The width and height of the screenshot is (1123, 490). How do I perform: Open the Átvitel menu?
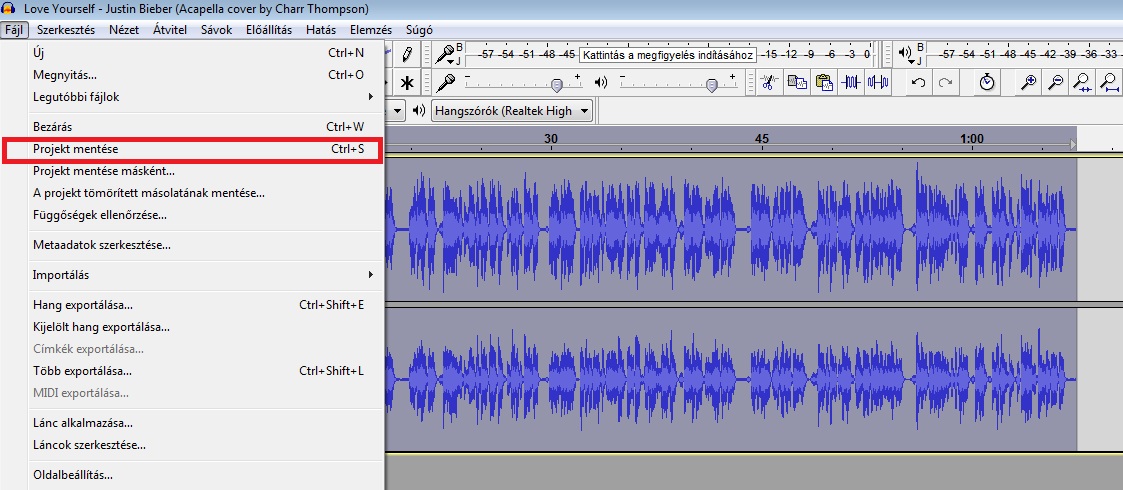tap(170, 30)
